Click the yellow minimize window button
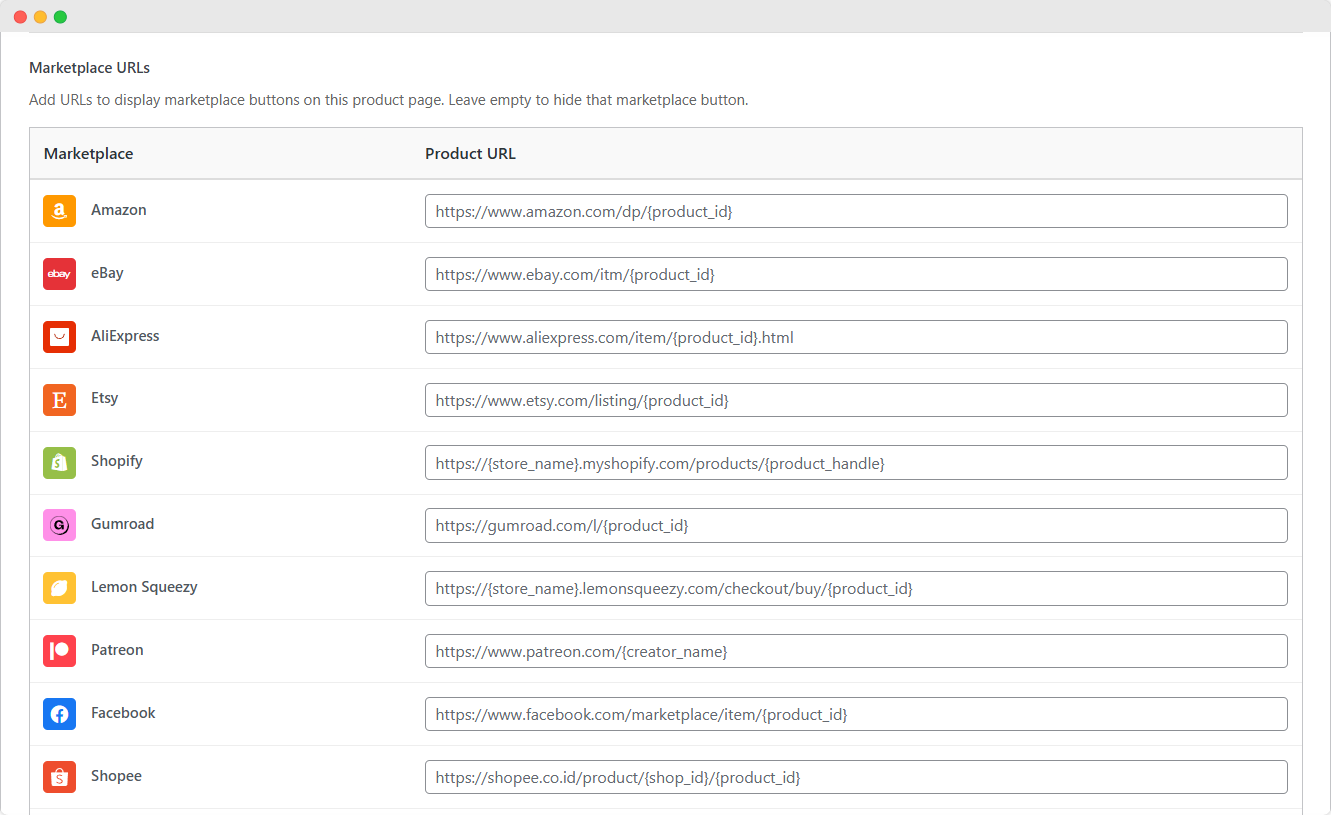 (40, 17)
